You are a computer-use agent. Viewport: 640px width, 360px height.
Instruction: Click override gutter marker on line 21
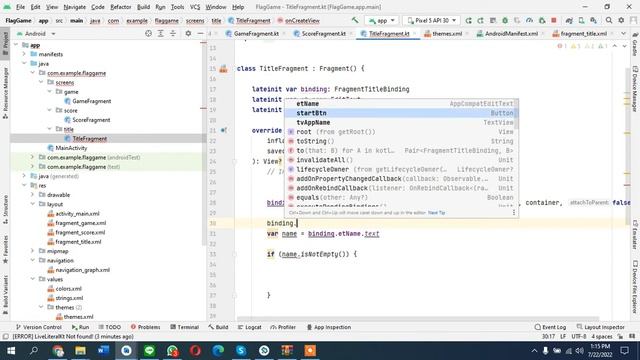224,131
